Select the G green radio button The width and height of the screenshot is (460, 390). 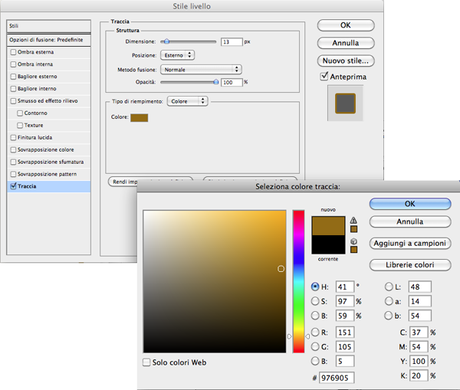click(x=315, y=347)
